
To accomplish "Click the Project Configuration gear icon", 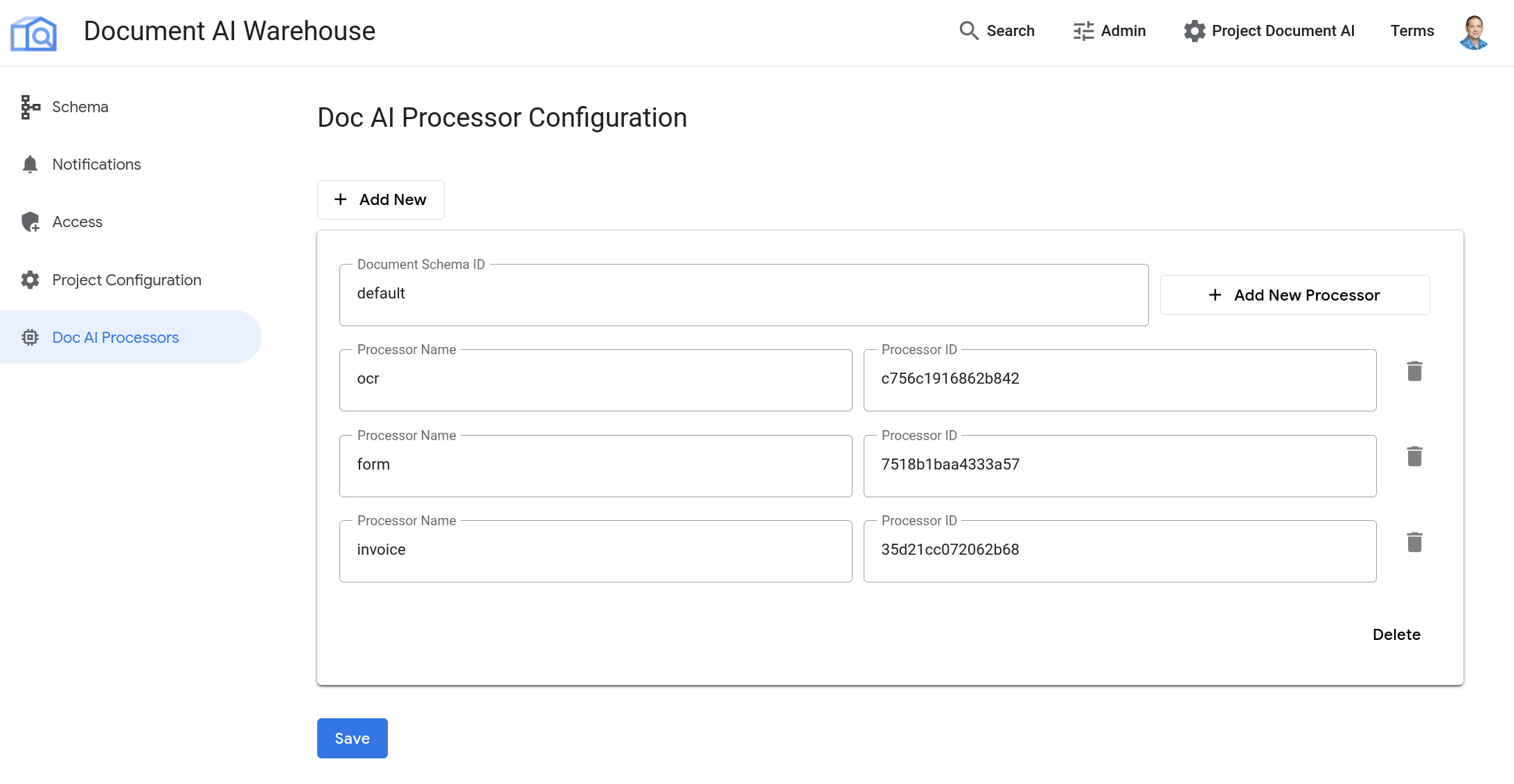I will pyautogui.click(x=30, y=279).
